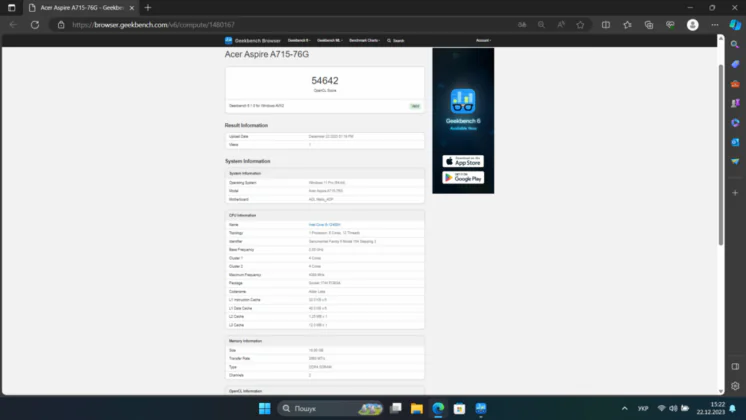The height and width of the screenshot is (420, 746).
Task: Open a new tab with plus button
Action: coord(148,8)
